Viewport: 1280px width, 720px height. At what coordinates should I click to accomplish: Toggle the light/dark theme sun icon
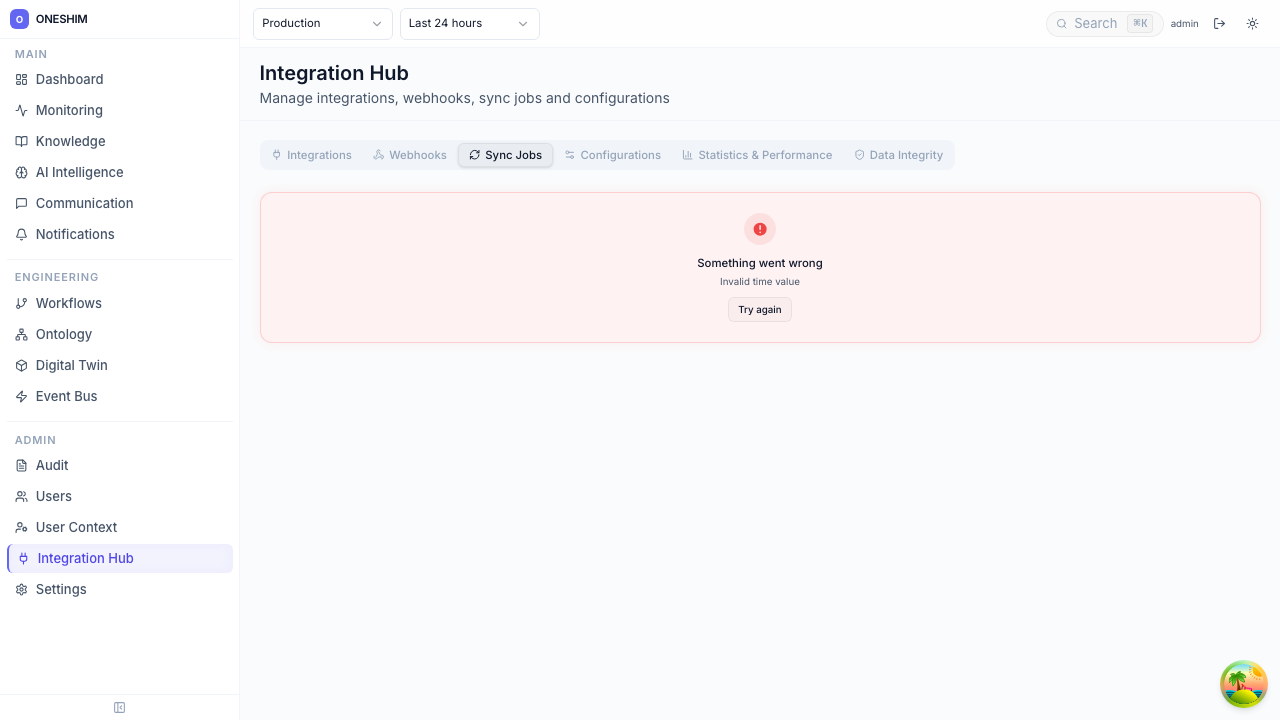click(1252, 23)
